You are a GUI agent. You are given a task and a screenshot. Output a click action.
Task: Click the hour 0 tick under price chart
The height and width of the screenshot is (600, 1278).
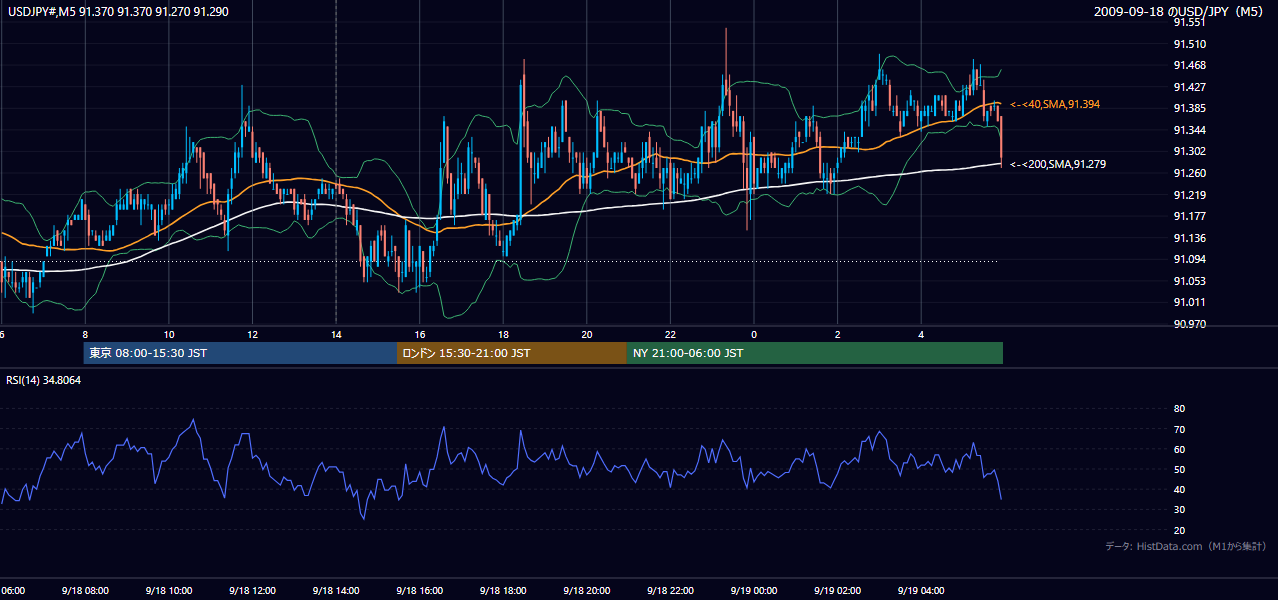(x=754, y=334)
